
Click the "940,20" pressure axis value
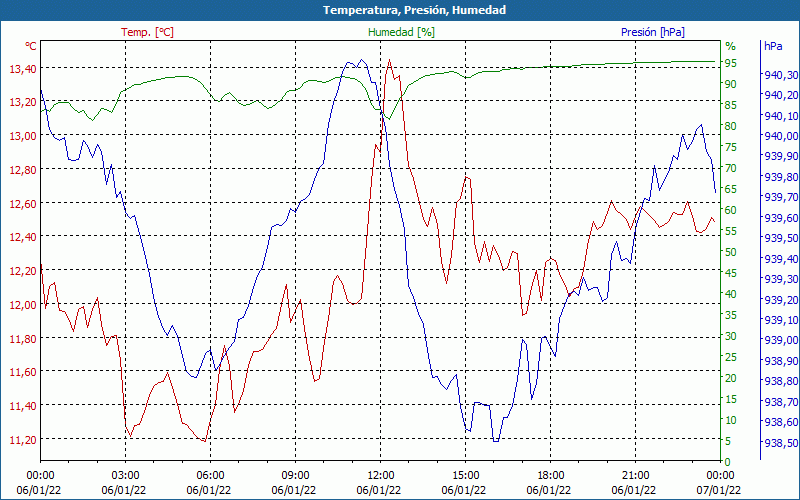coord(781,95)
